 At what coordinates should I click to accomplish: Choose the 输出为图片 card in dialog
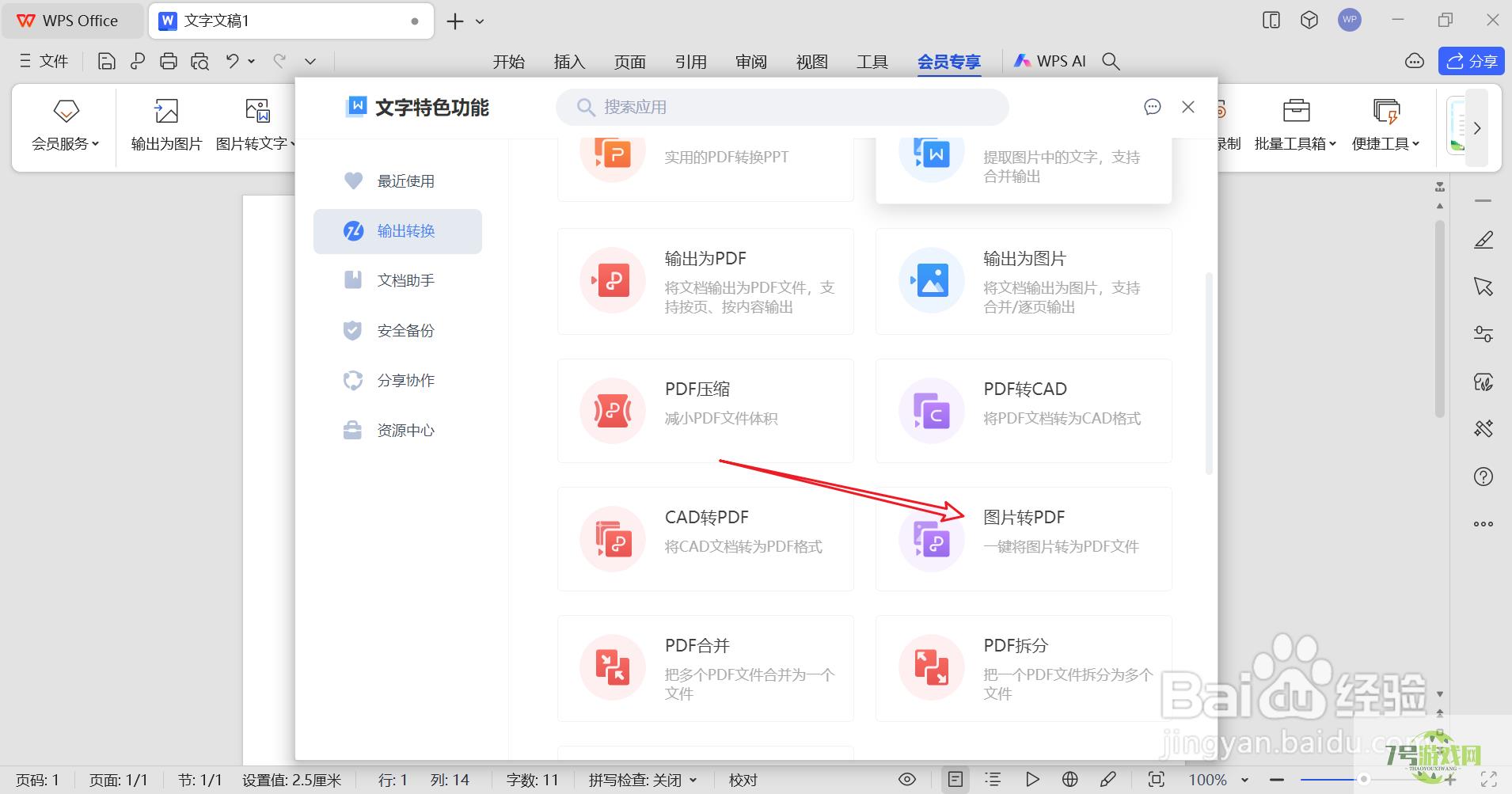click(x=1024, y=281)
